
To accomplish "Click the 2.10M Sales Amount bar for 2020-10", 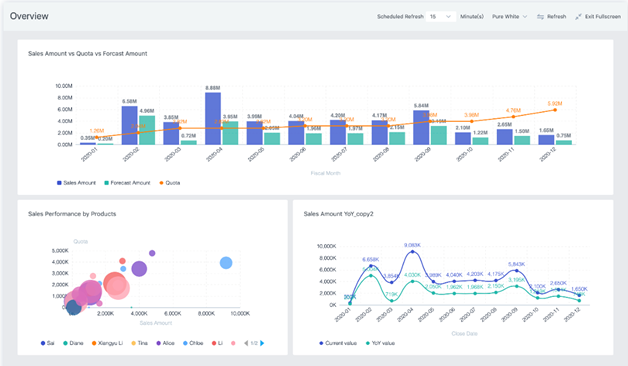I will point(463,139).
